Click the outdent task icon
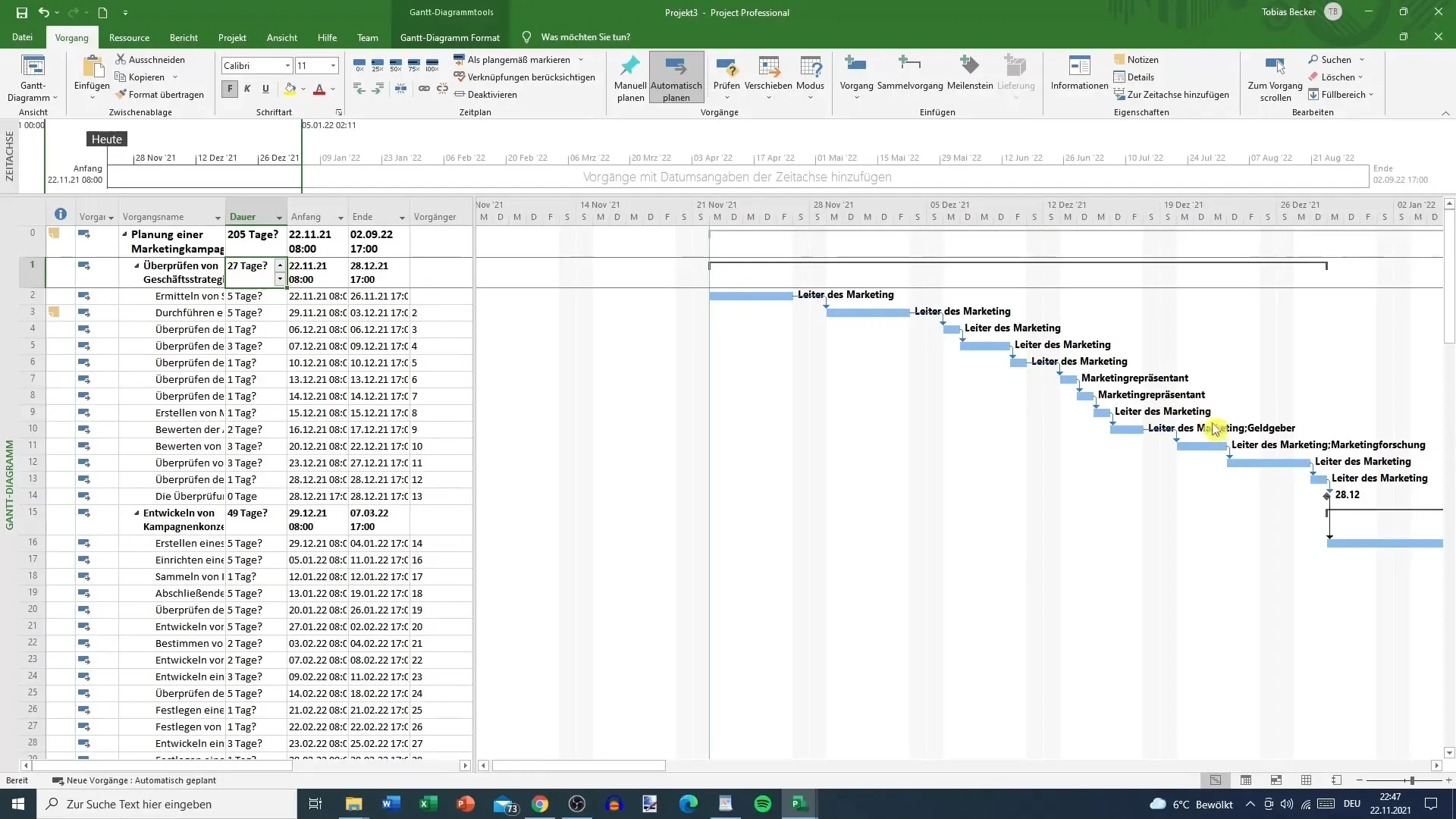Image resolution: width=1456 pixels, height=819 pixels. [359, 89]
